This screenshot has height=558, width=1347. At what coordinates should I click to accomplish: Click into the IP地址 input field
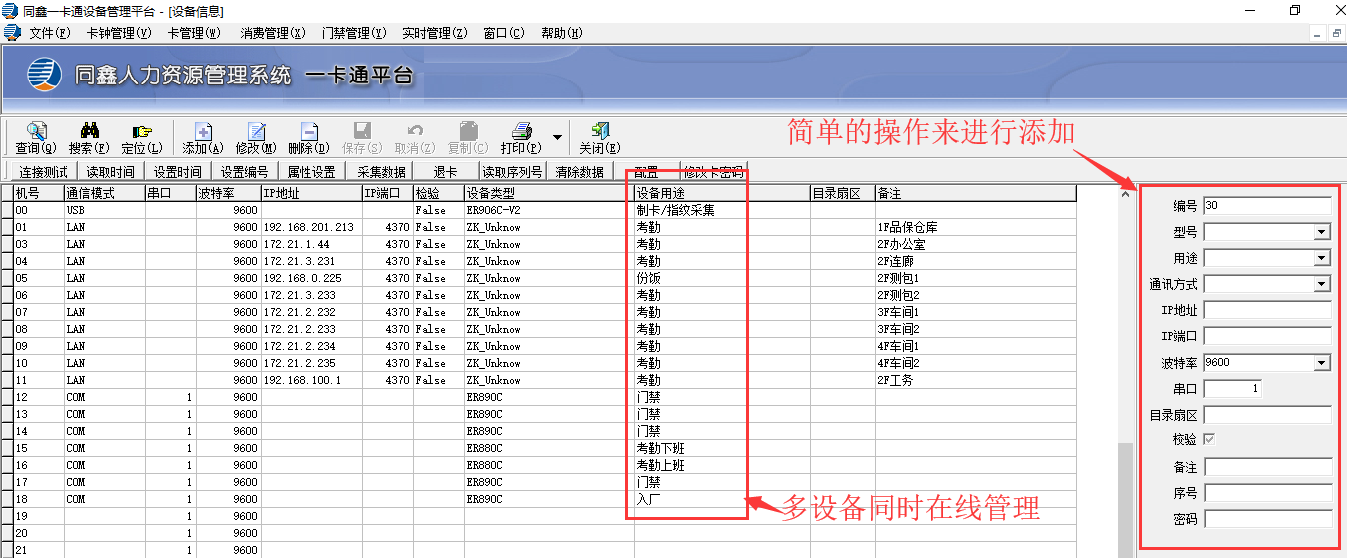[1267, 310]
